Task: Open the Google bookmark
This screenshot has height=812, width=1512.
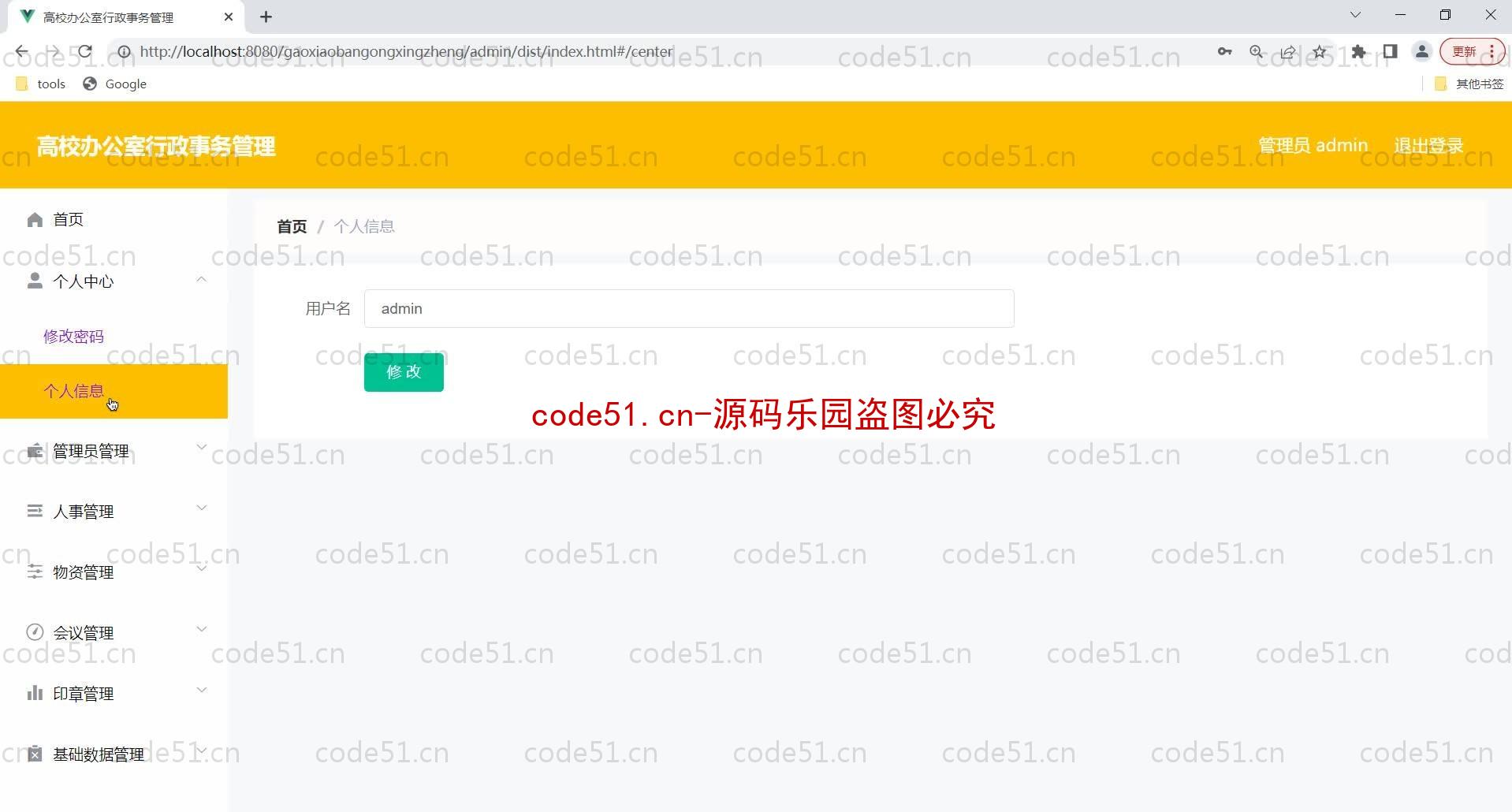Action: pos(115,84)
